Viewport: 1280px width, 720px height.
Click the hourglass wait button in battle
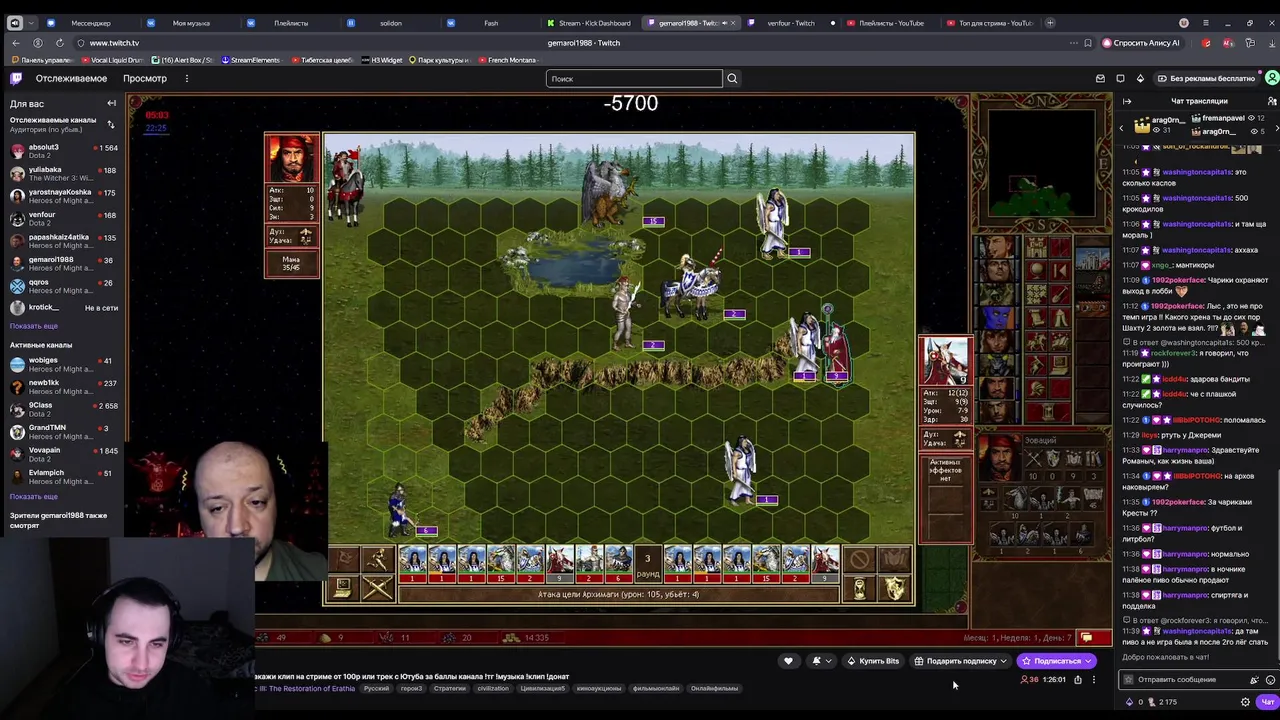859,590
